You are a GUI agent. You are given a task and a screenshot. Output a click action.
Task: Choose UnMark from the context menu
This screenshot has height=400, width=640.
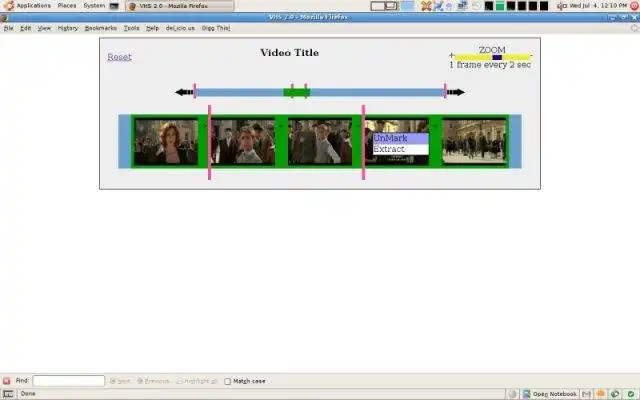400,138
